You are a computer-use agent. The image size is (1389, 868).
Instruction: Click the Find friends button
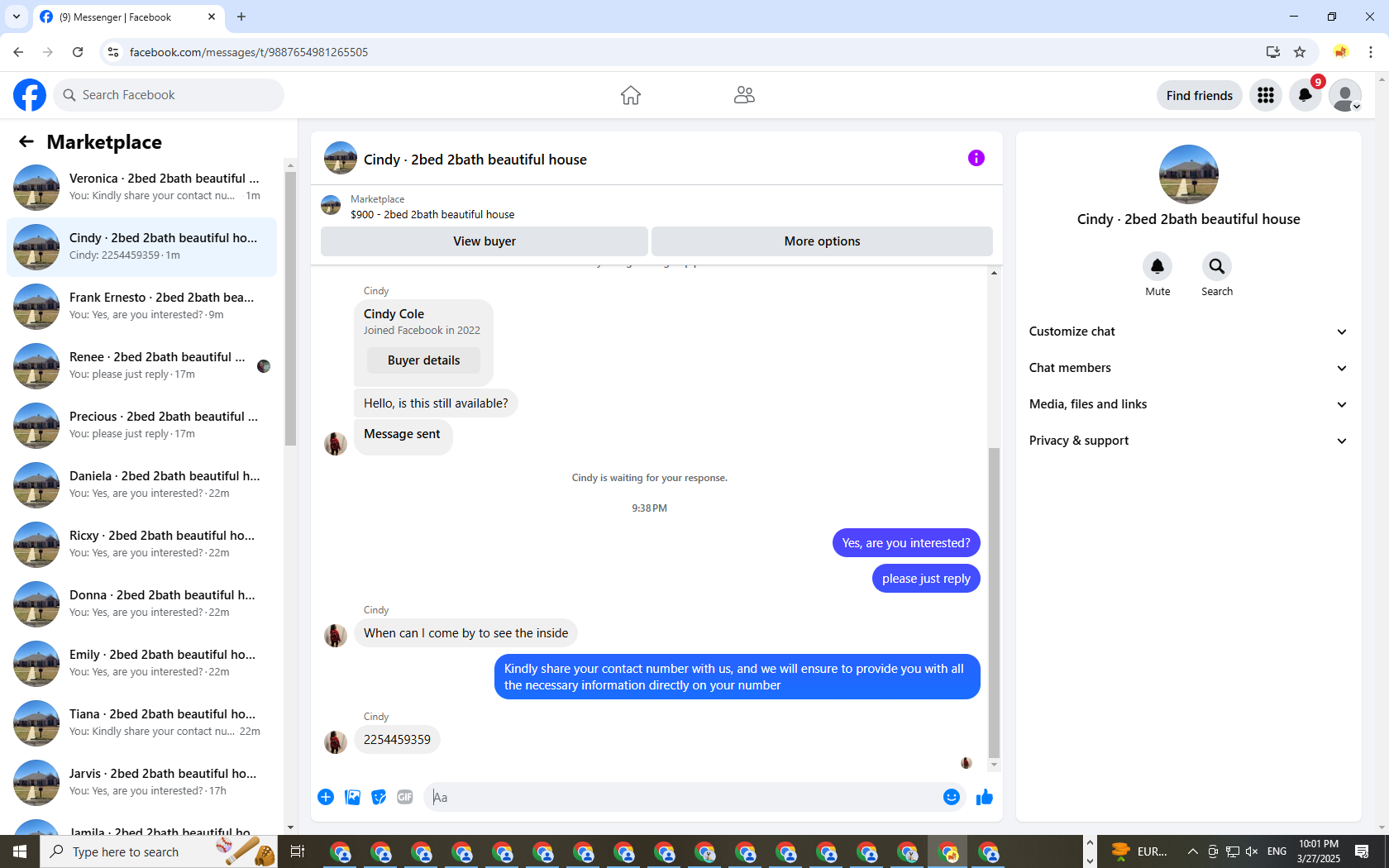[x=1200, y=95]
